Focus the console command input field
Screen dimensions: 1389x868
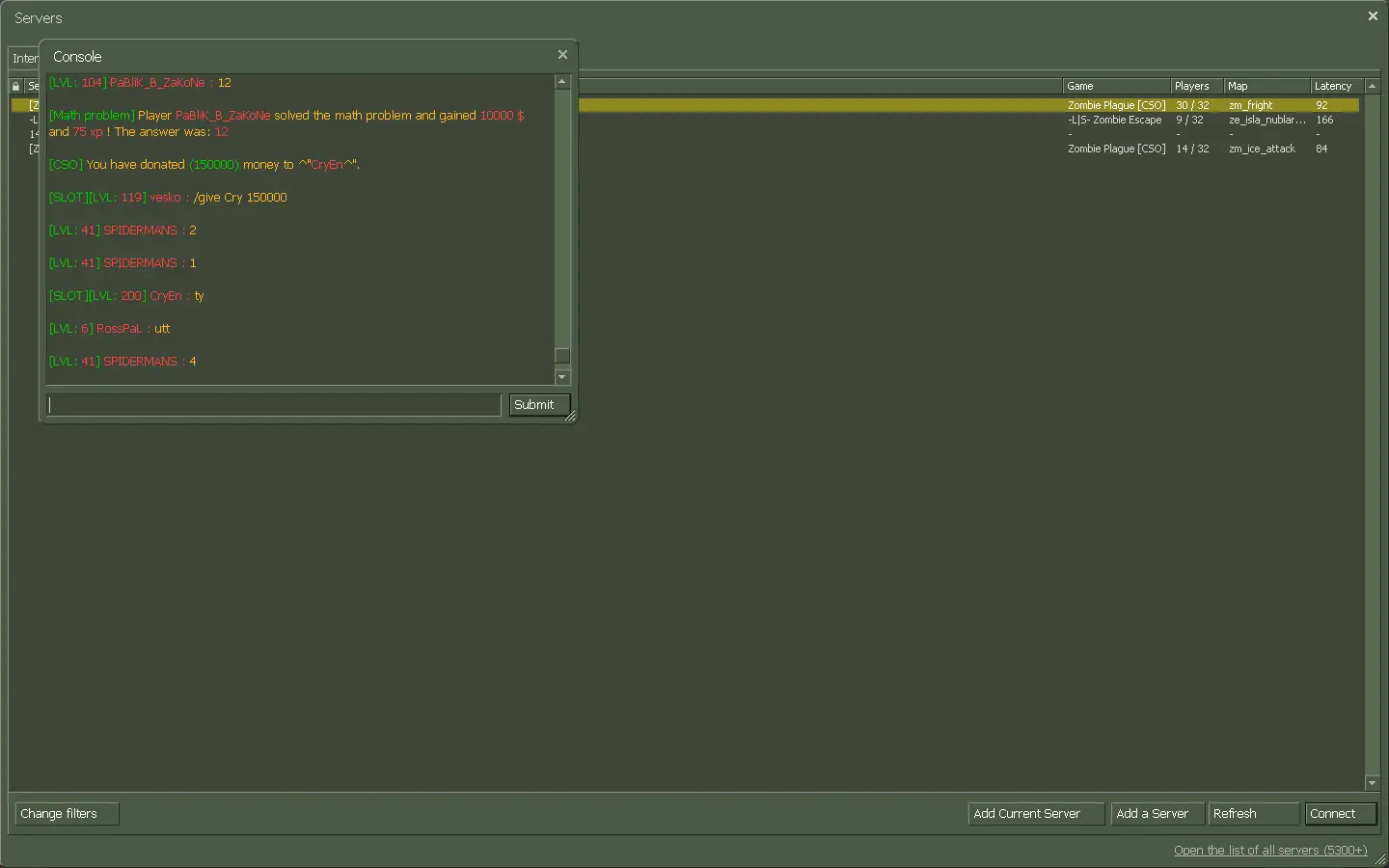(x=274, y=405)
